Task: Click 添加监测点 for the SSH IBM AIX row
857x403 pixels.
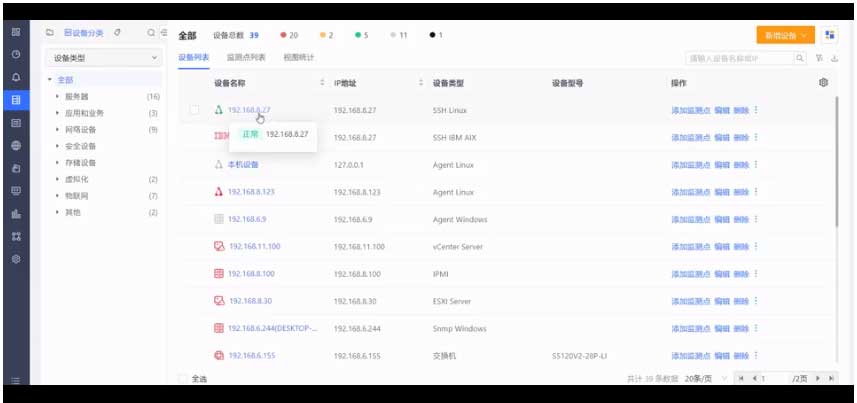Action: tap(691, 137)
